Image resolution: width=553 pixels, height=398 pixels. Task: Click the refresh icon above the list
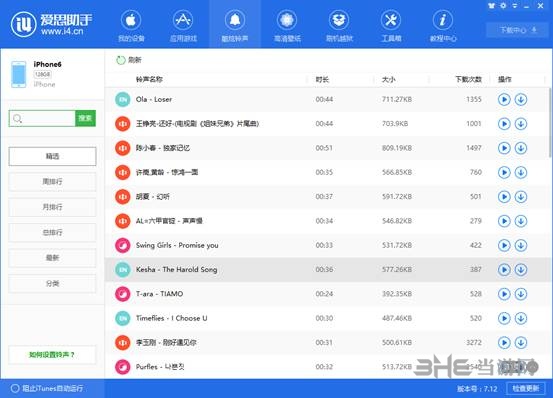point(121,60)
